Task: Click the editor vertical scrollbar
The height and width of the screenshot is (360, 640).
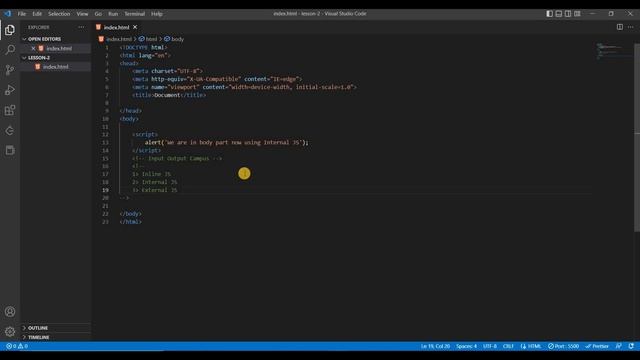Action: tap(637, 137)
